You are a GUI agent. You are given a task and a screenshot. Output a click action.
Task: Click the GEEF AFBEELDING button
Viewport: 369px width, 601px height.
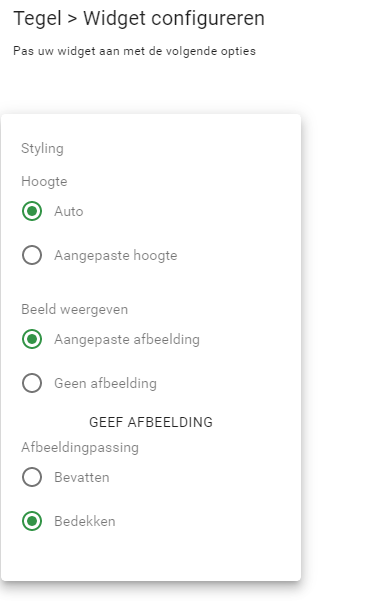coord(151,422)
